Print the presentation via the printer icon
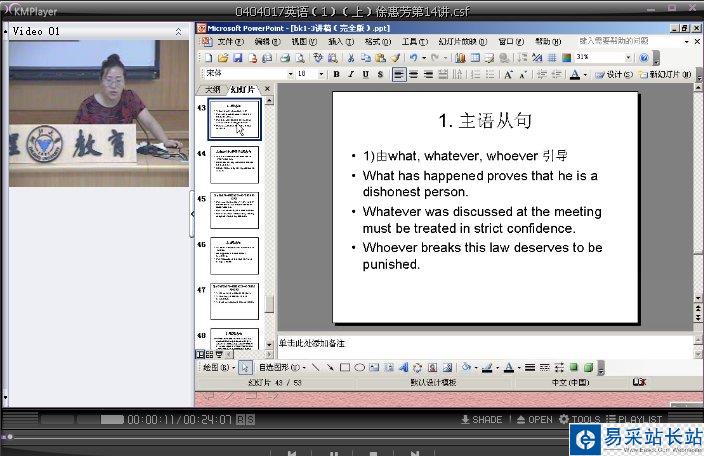Viewport: 704px width, 456px height. pos(285,57)
